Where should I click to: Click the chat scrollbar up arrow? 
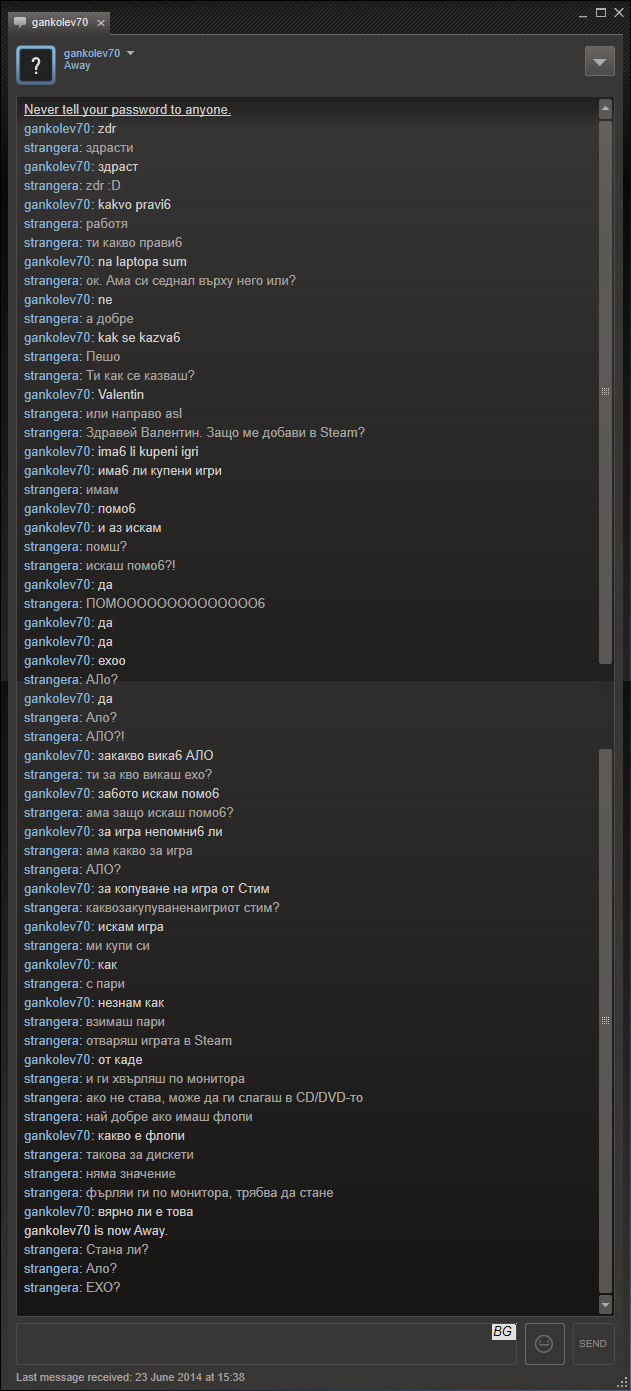(605, 107)
